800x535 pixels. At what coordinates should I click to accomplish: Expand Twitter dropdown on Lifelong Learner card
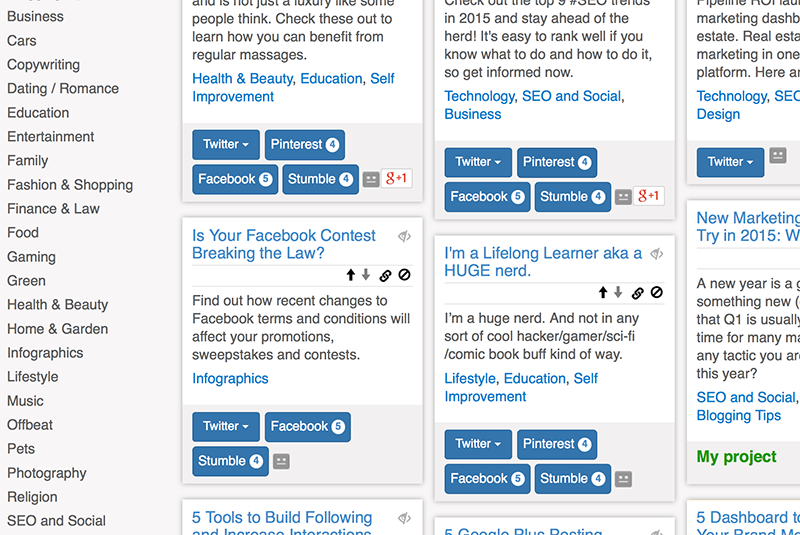(x=478, y=444)
